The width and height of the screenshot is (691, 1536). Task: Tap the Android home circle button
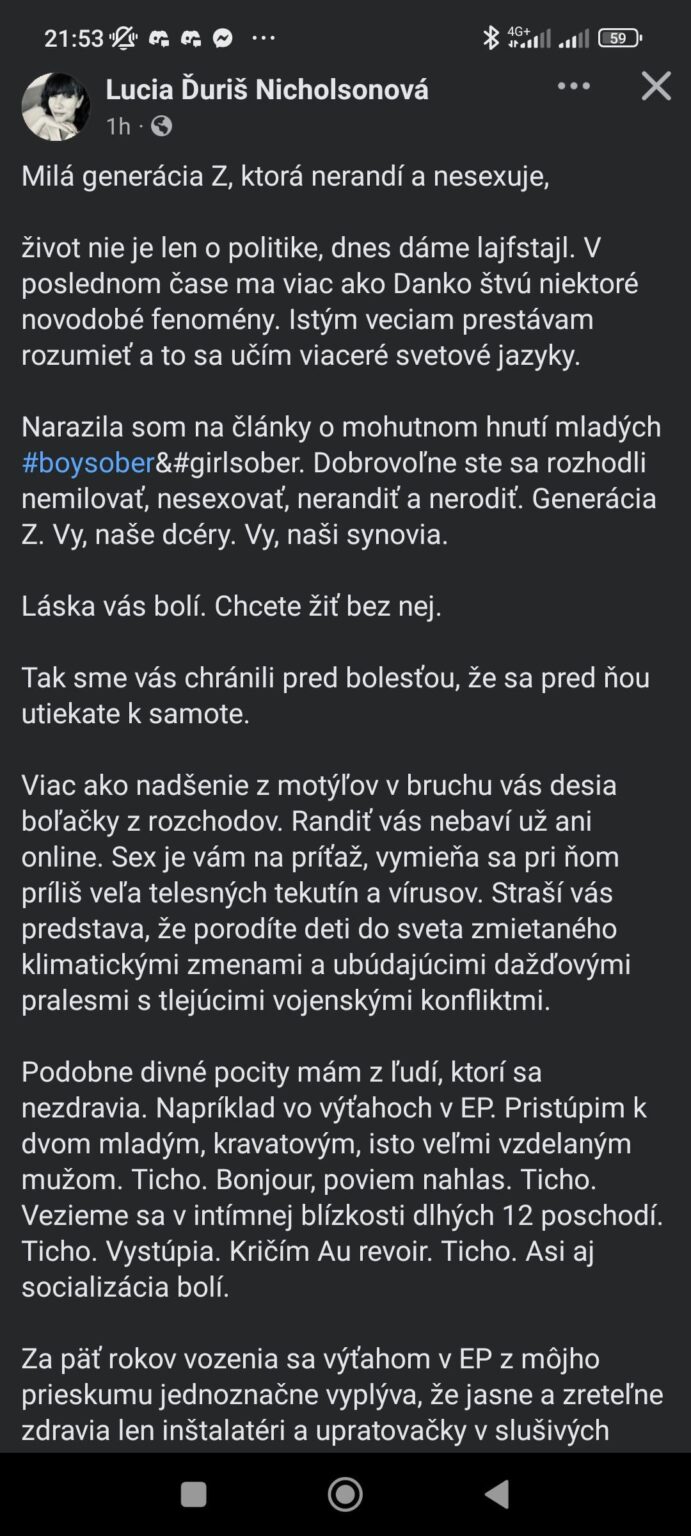tap(345, 1494)
